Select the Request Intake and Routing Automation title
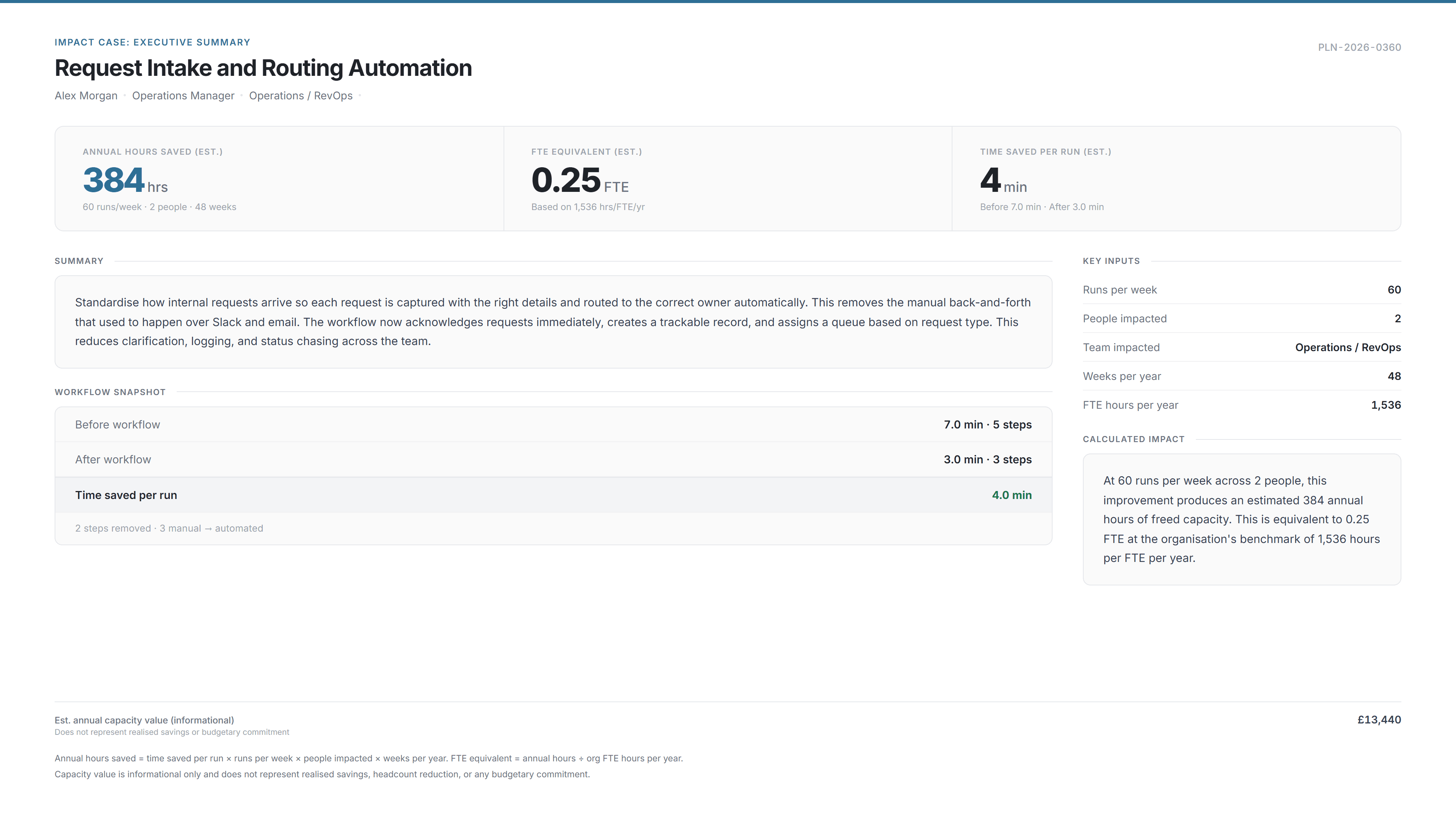1456x819 pixels. click(263, 68)
